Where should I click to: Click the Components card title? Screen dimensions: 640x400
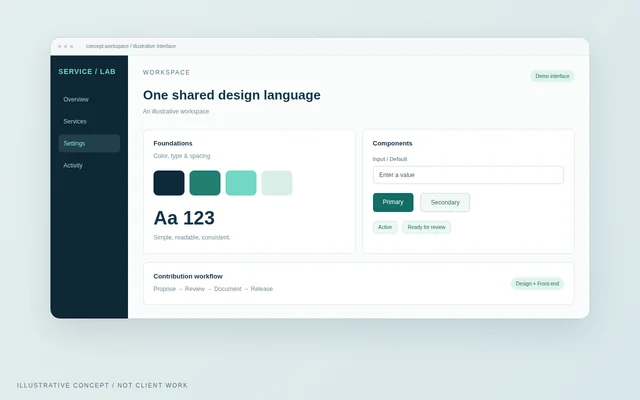[392, 143]
